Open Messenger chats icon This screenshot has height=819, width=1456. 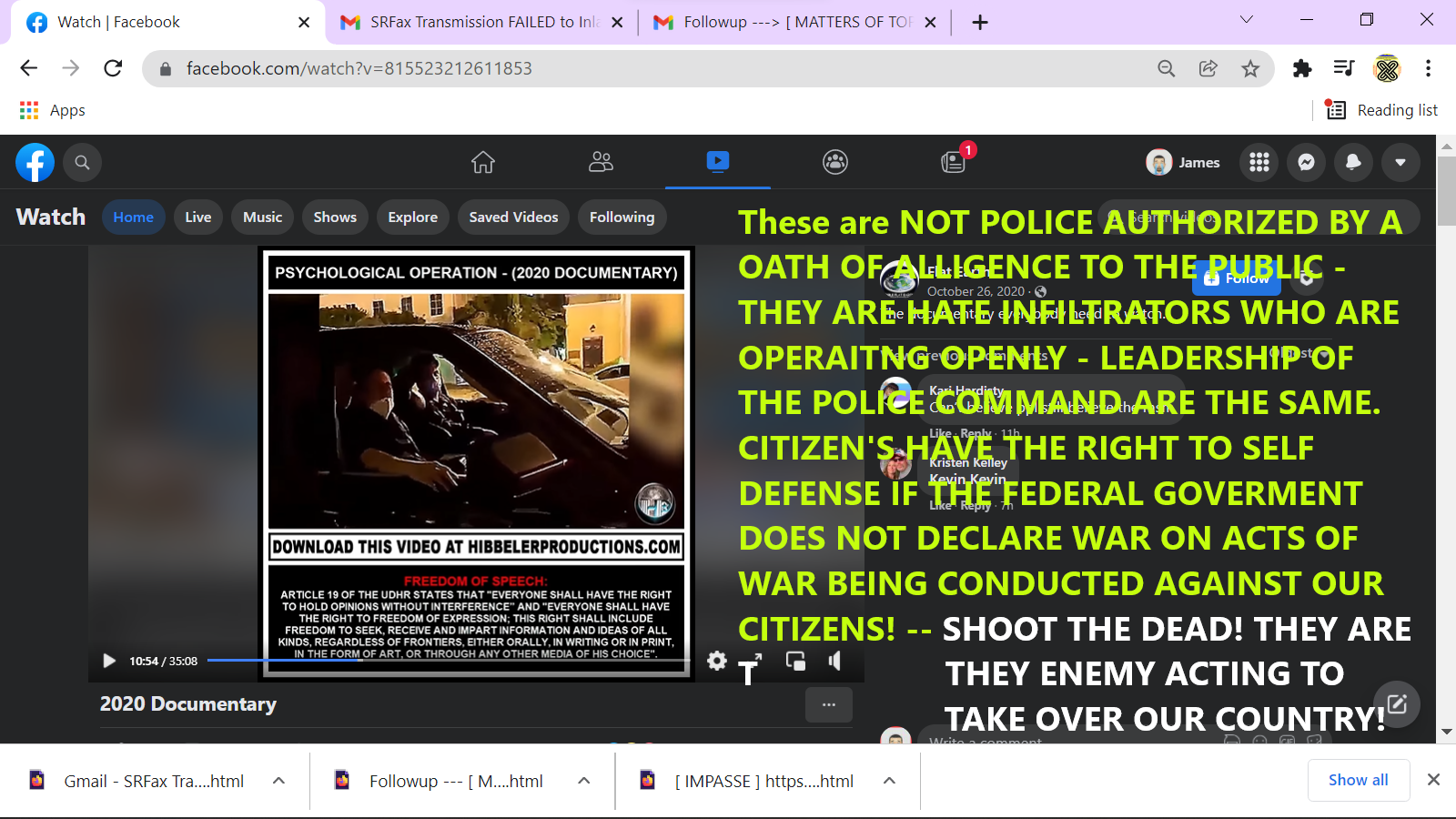(x=1307, y=163)
